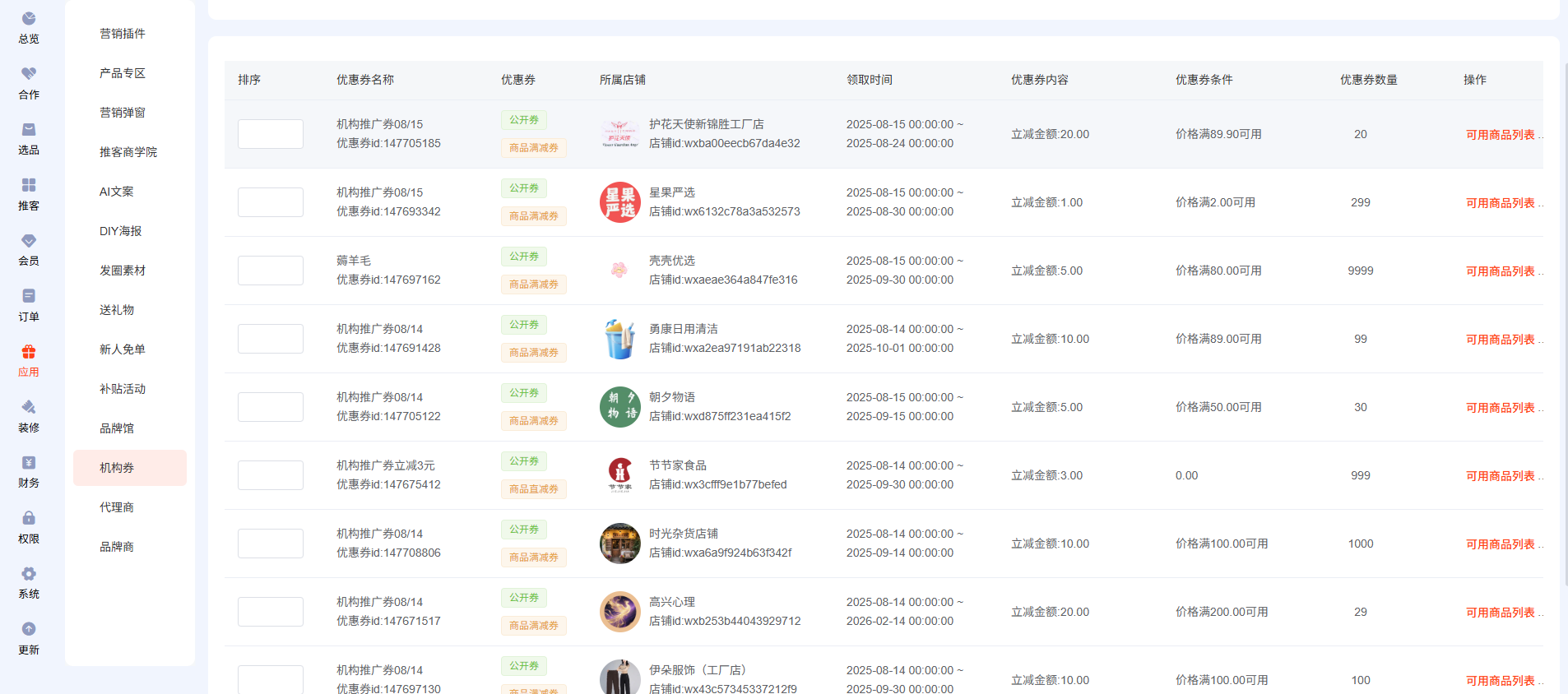
Task: Click the 时光杂货店铺 shop avatar
Action: [619, 544]
